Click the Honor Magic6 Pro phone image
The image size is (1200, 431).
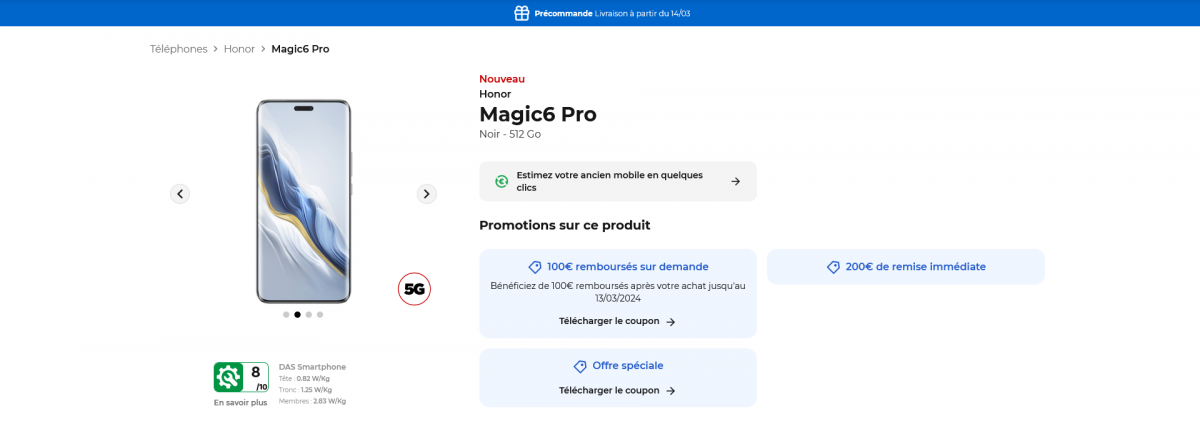[x=303, y=201]
